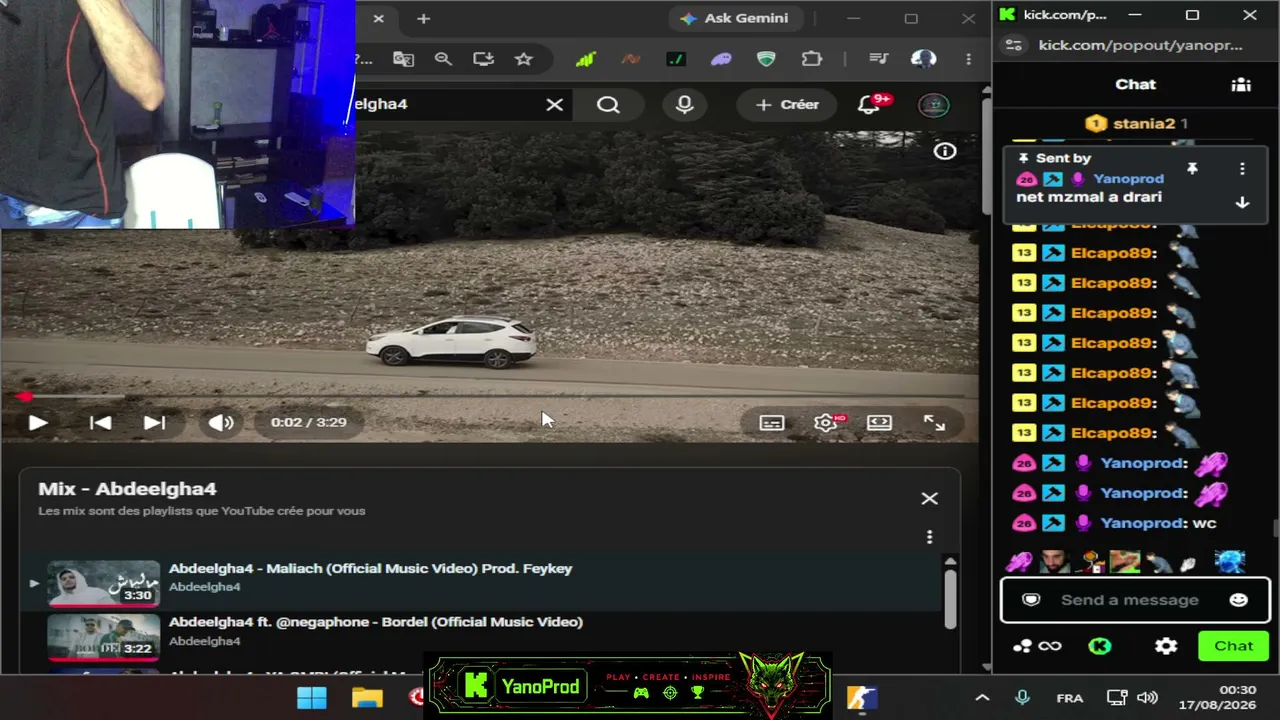
Task: Open the Maliach video thumbnail
Action: [x=104, y=583]
